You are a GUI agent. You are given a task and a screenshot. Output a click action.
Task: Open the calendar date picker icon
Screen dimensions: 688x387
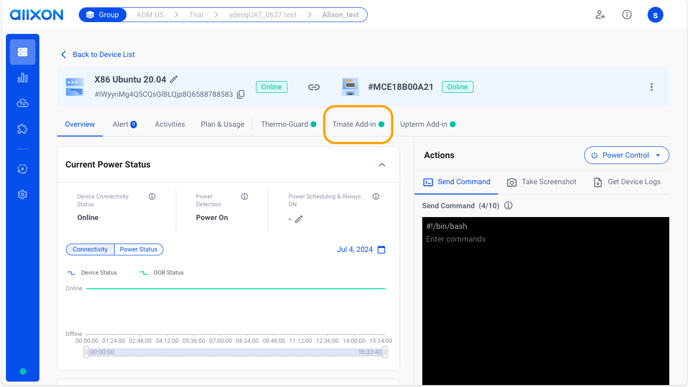[381, 250]
